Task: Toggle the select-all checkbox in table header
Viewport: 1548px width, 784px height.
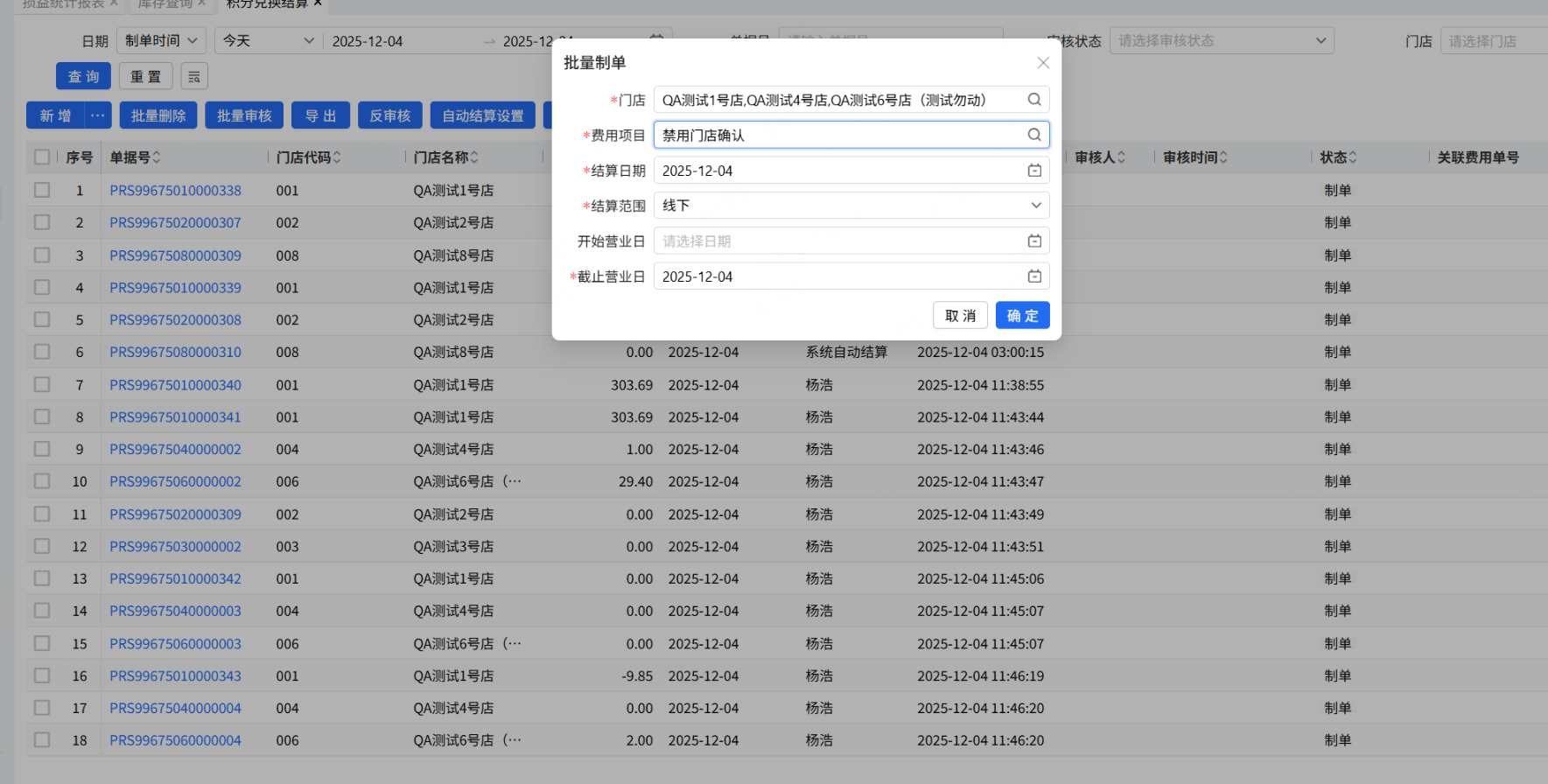Action: tap(42, 157)
